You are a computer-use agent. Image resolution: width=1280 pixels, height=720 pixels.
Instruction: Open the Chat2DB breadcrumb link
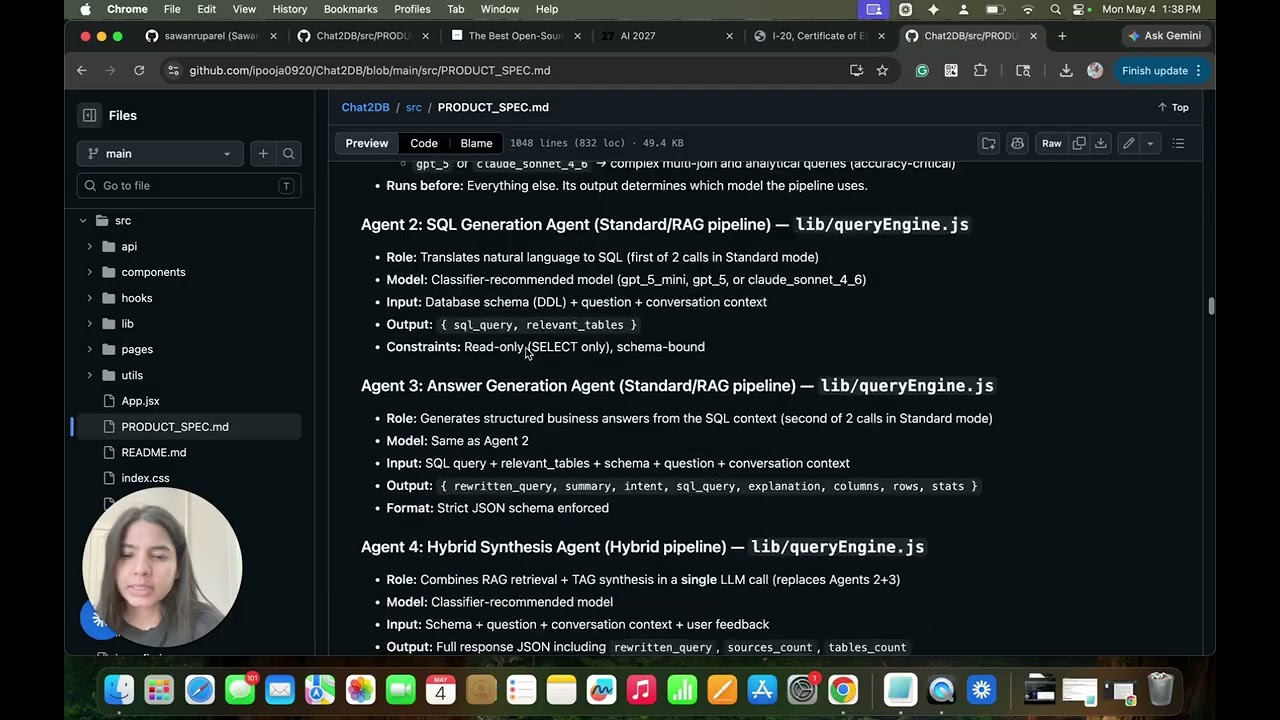pos(366,107)
